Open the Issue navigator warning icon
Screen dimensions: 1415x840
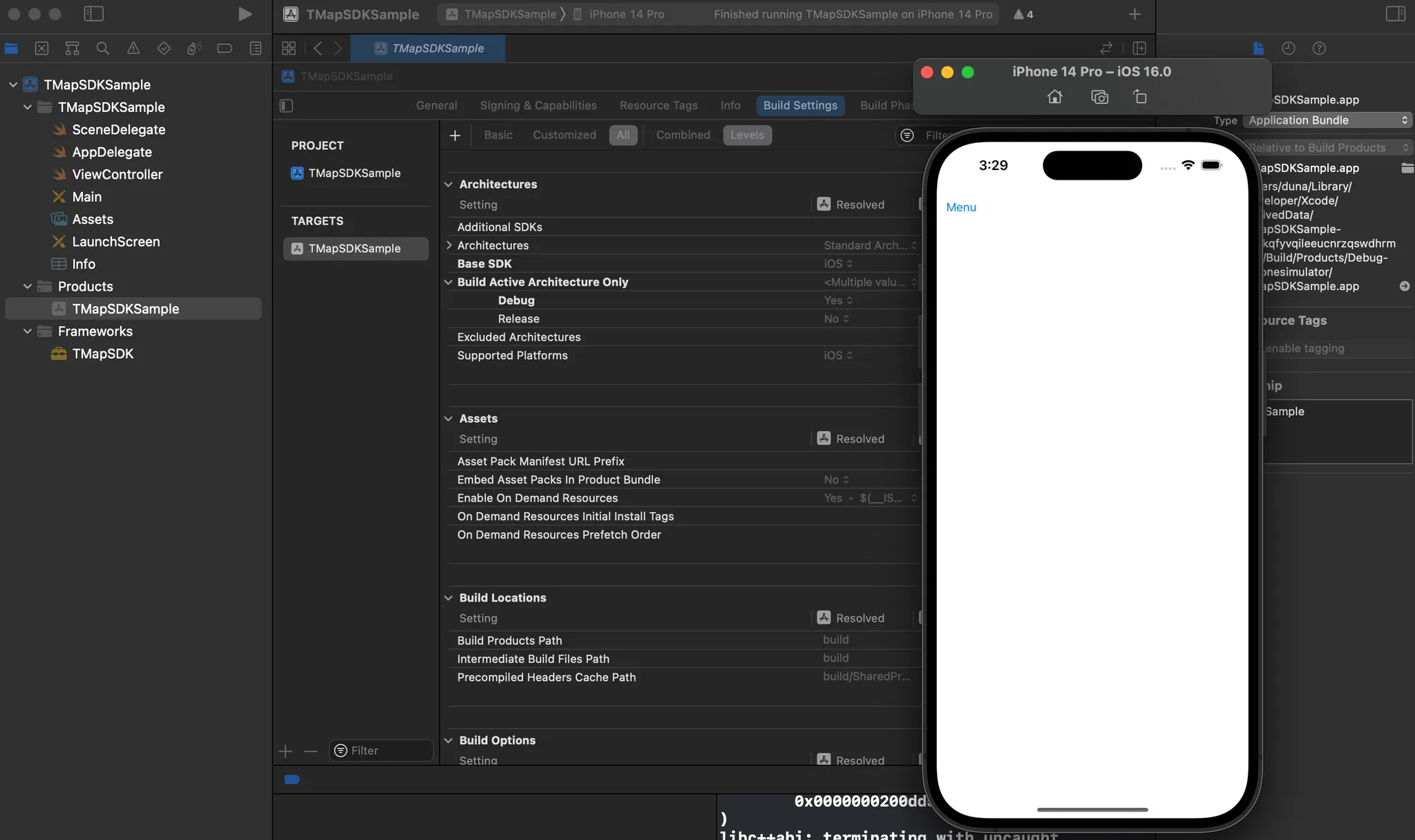pyautogui.click(x=133, y=48)
